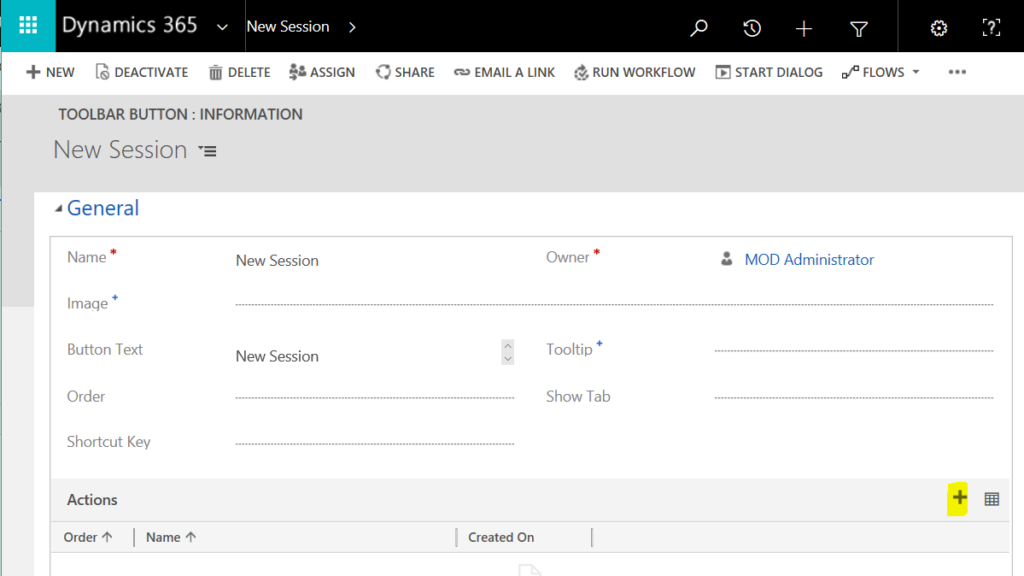Edit the Button Text field

pyautogui.click(x=368, y=356)
